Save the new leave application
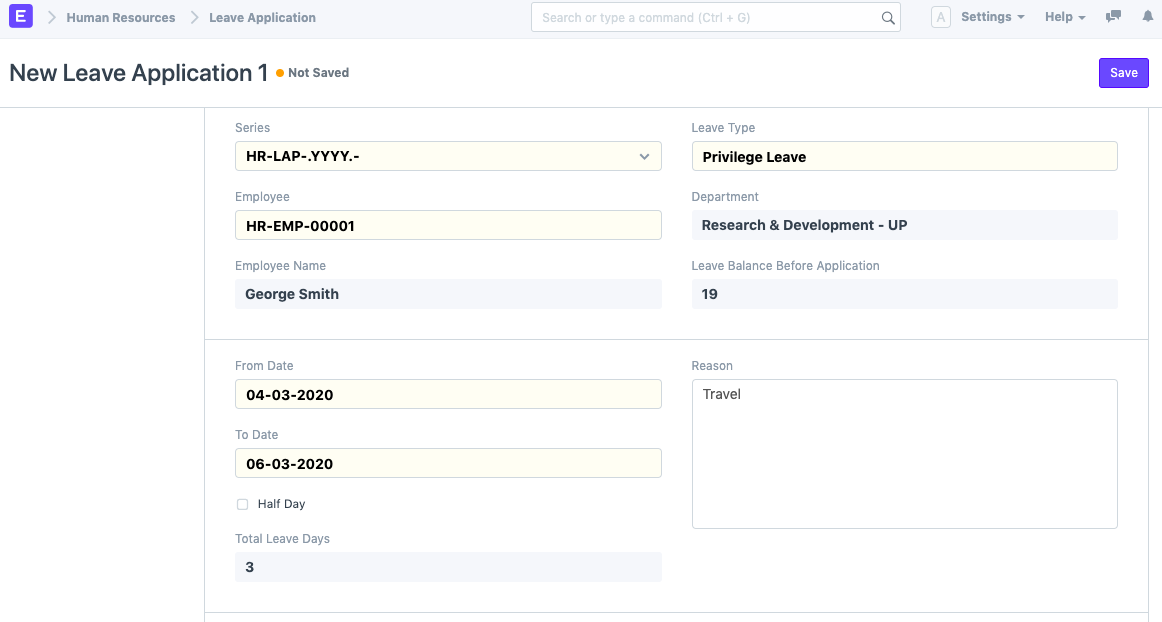This screenshot has height=622, width=1162. (x=1123, y=72)
